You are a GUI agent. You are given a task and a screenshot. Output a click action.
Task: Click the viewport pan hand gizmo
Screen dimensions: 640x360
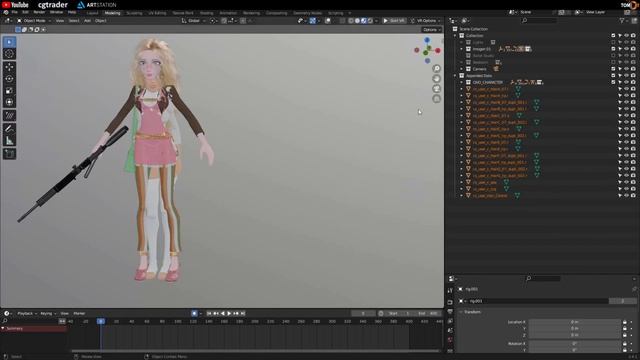(x=436, y=79)
